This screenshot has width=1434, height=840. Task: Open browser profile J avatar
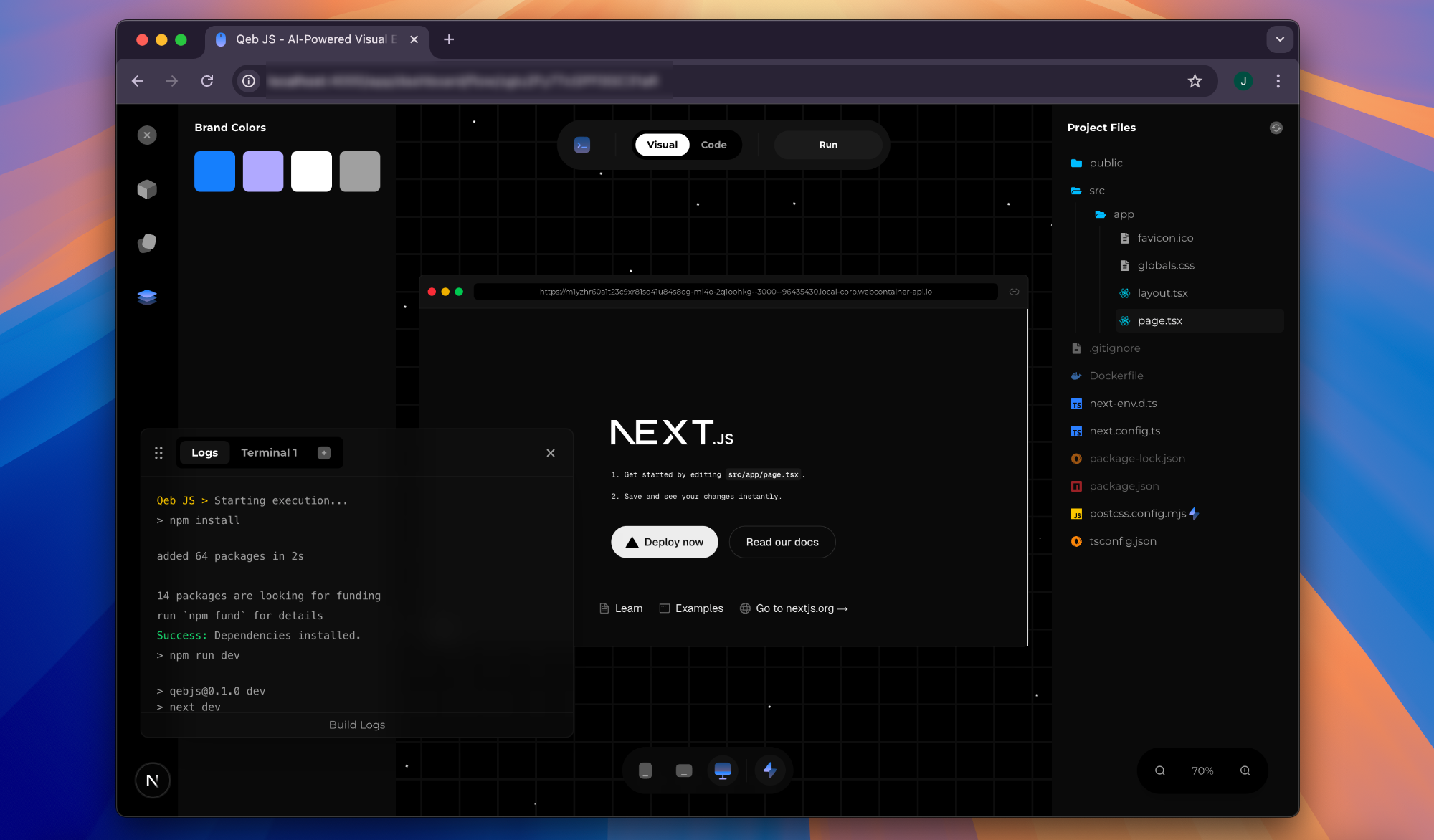coord(1243,81)
